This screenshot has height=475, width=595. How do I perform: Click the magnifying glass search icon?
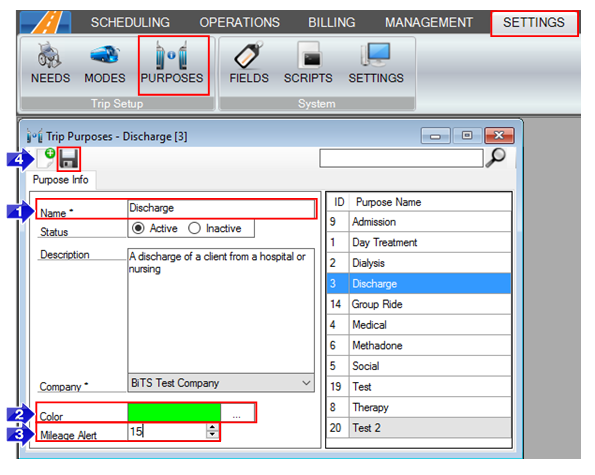496,157
